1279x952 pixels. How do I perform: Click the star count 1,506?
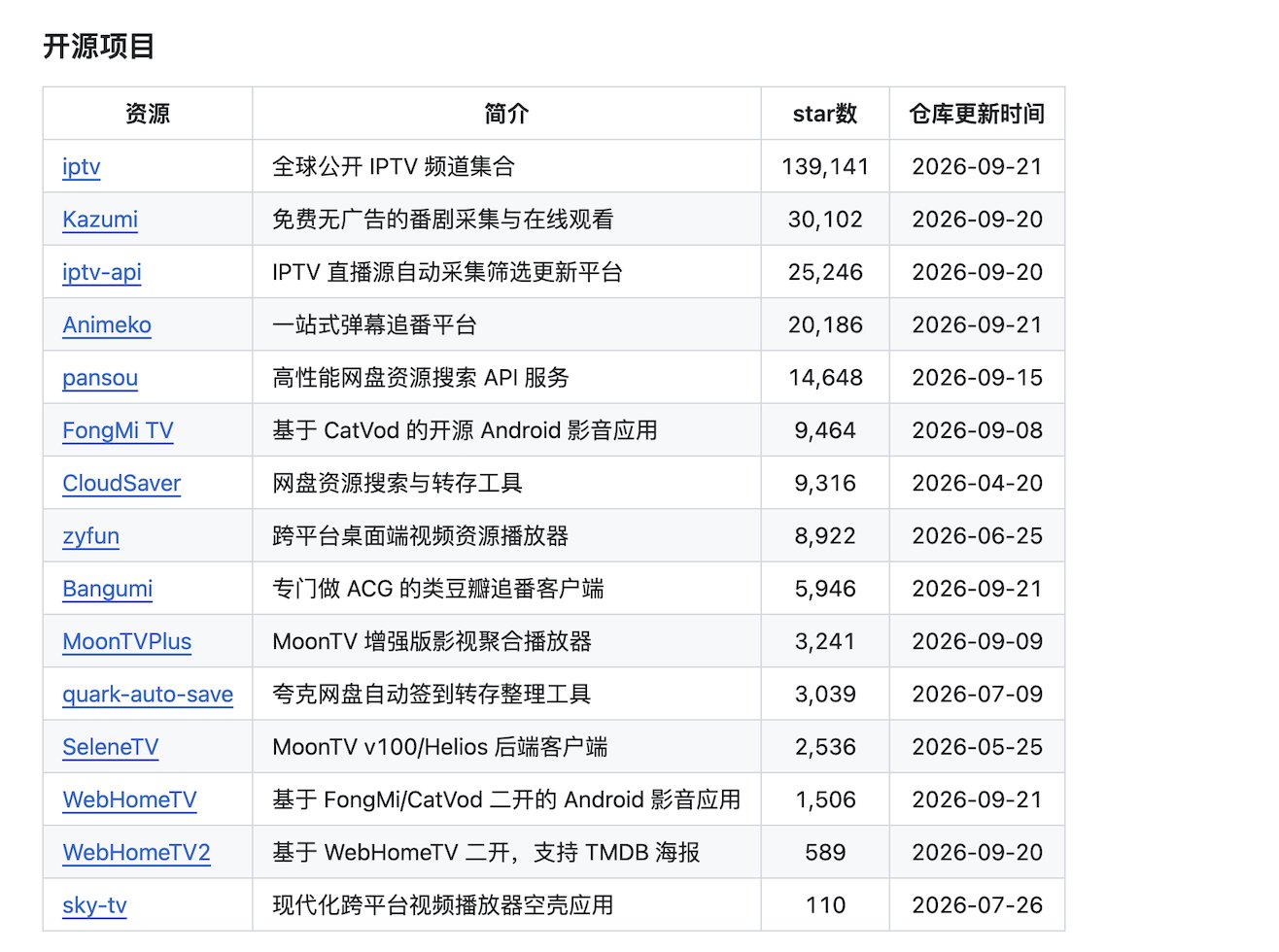pyautogui.click(x=825, y=800)
